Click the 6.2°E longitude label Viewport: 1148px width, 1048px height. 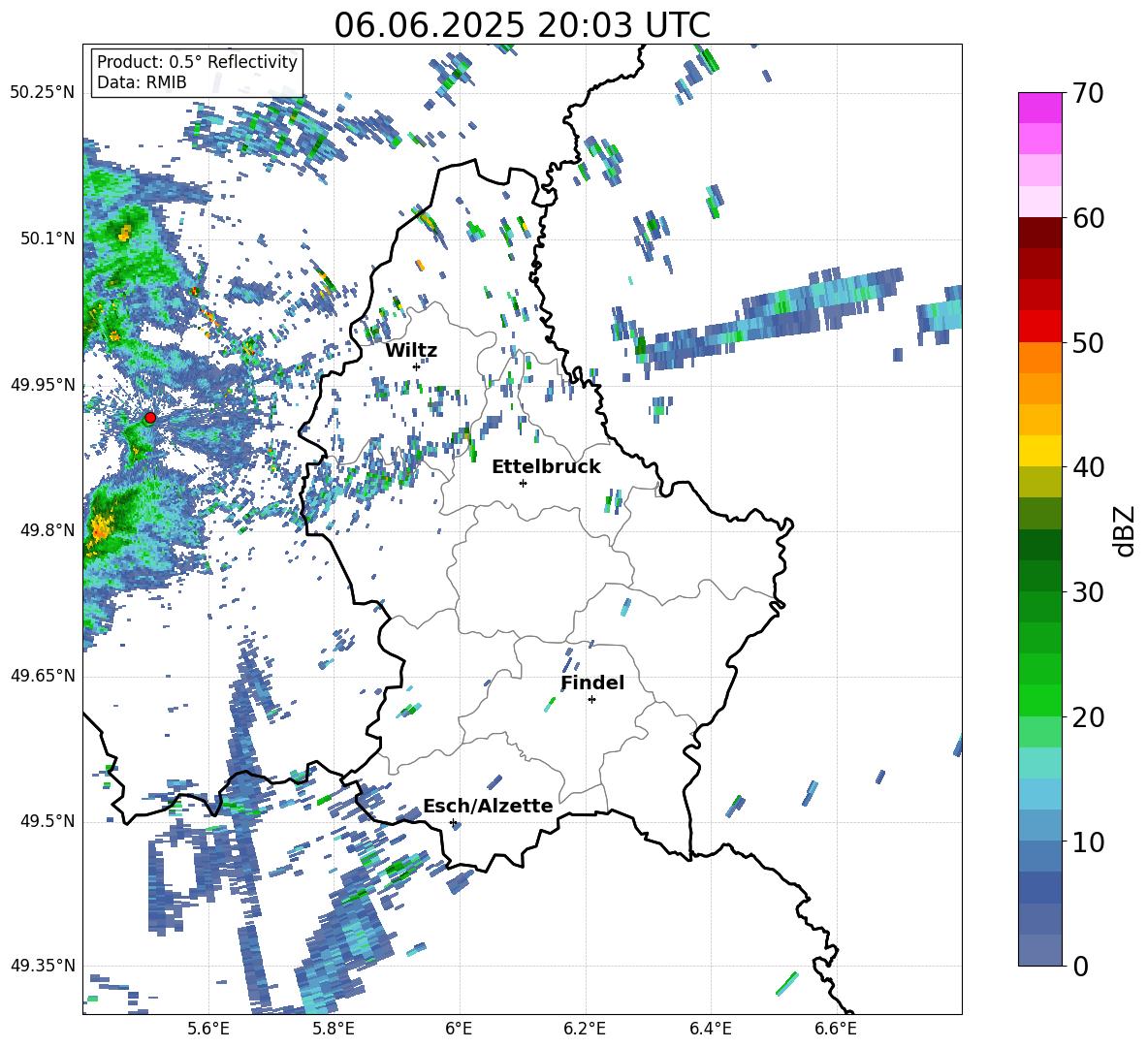pos(585,1029)
